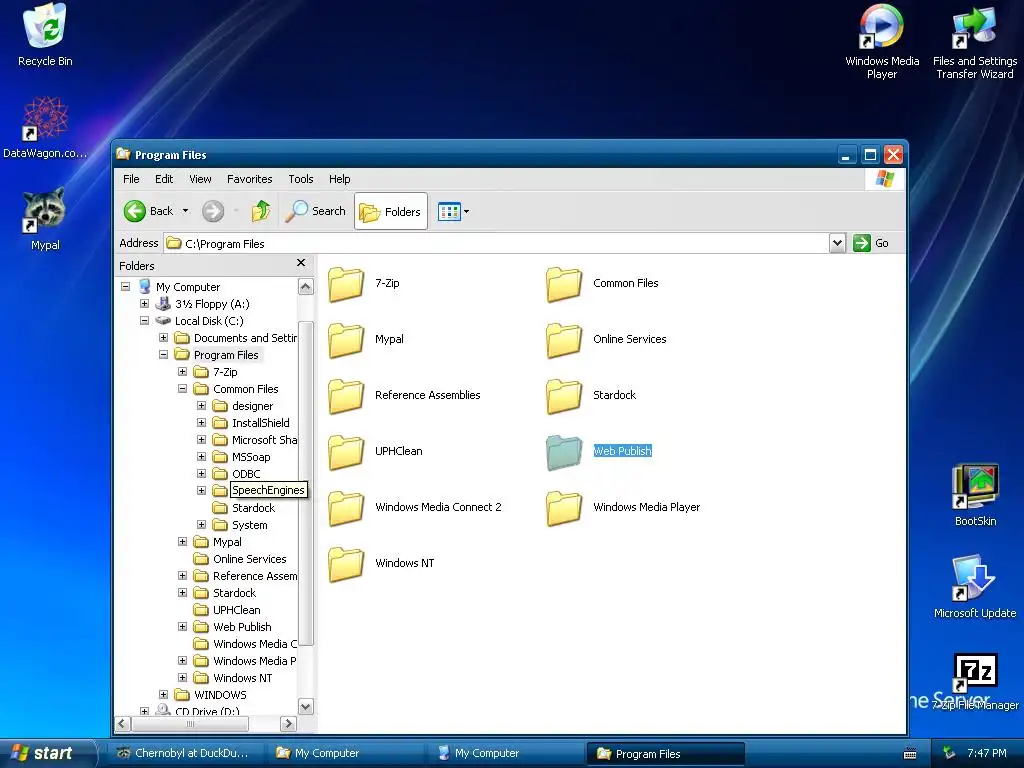Image resolution: width=1024 pixels, height=768 pixels.
Task: Open the Address bar dropdown arrow
Action: (x=838, y=244)
